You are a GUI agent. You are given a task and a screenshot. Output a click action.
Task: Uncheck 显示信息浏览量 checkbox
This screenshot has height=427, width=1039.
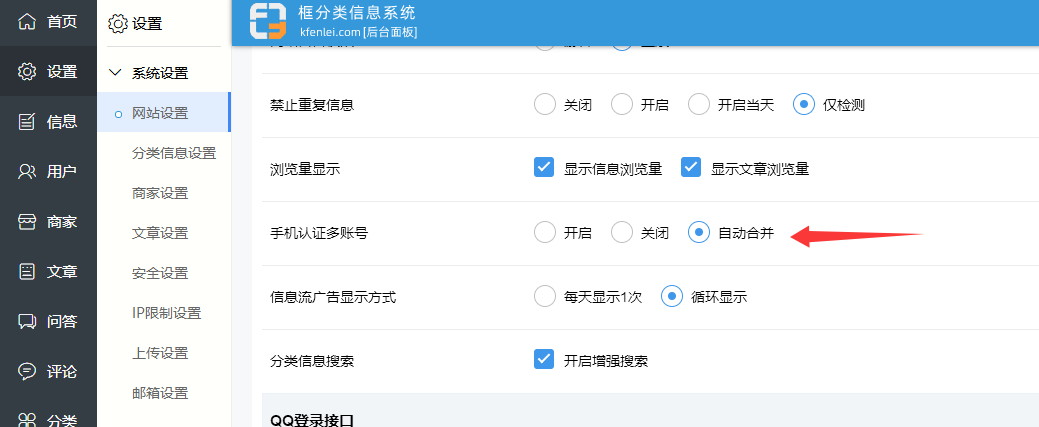click(544, 168)
